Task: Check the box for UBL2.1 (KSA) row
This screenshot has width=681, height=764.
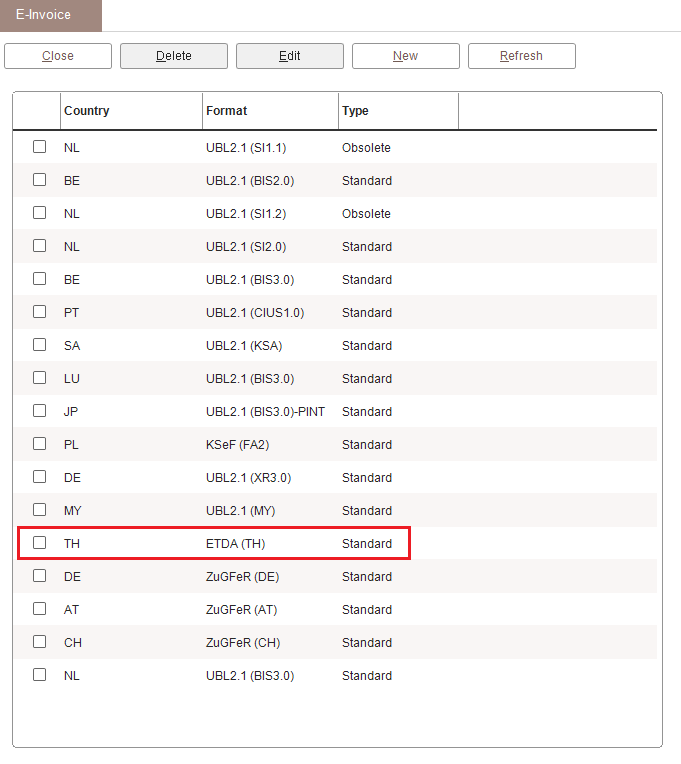Action: pos(40,345)
